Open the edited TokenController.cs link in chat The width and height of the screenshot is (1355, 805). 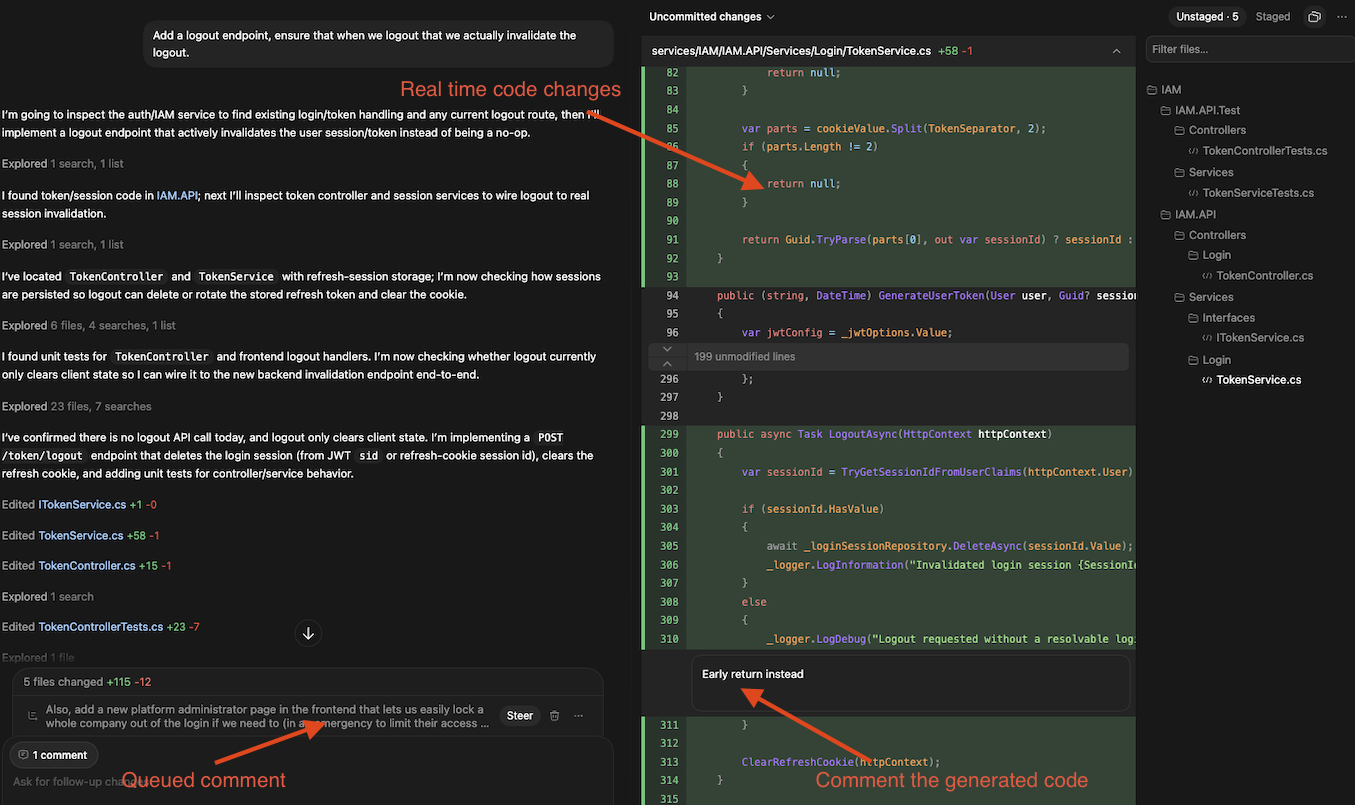tap(84, 565)
